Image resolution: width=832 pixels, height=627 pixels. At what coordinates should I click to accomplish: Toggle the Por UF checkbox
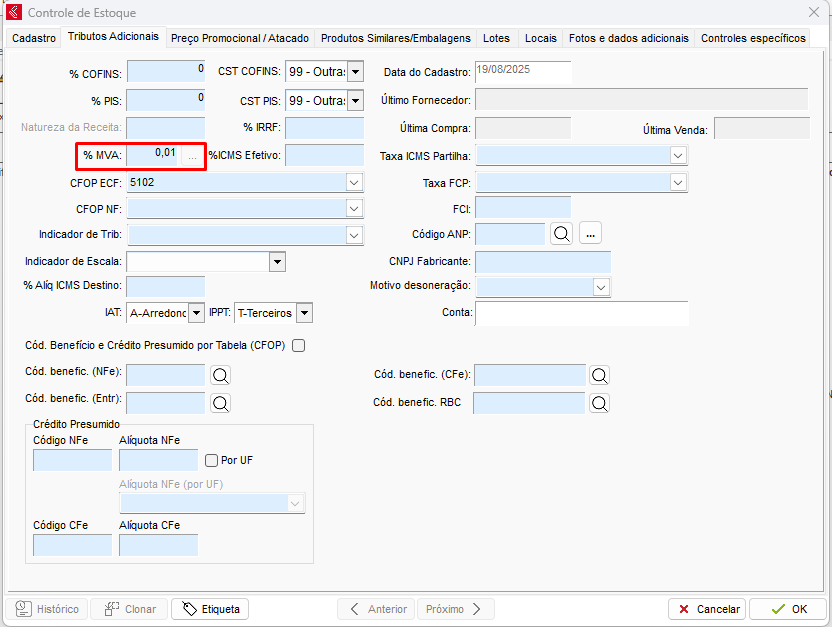pyautogui.click(x=211, y=461)
